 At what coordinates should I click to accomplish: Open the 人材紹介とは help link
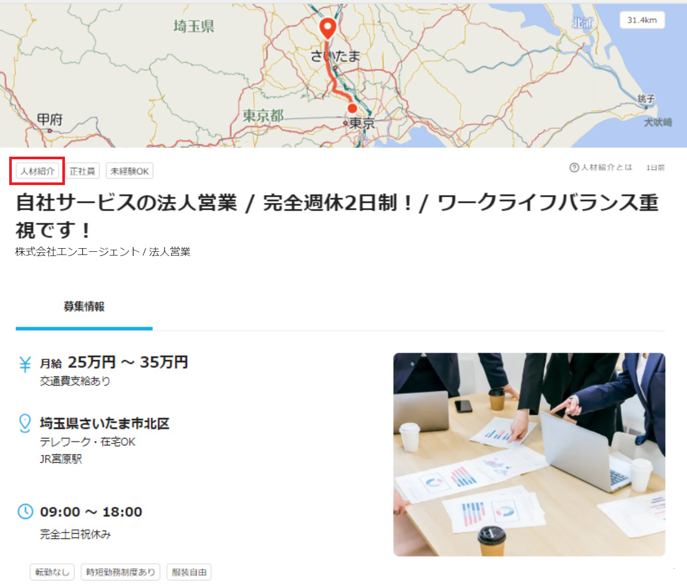601,167
